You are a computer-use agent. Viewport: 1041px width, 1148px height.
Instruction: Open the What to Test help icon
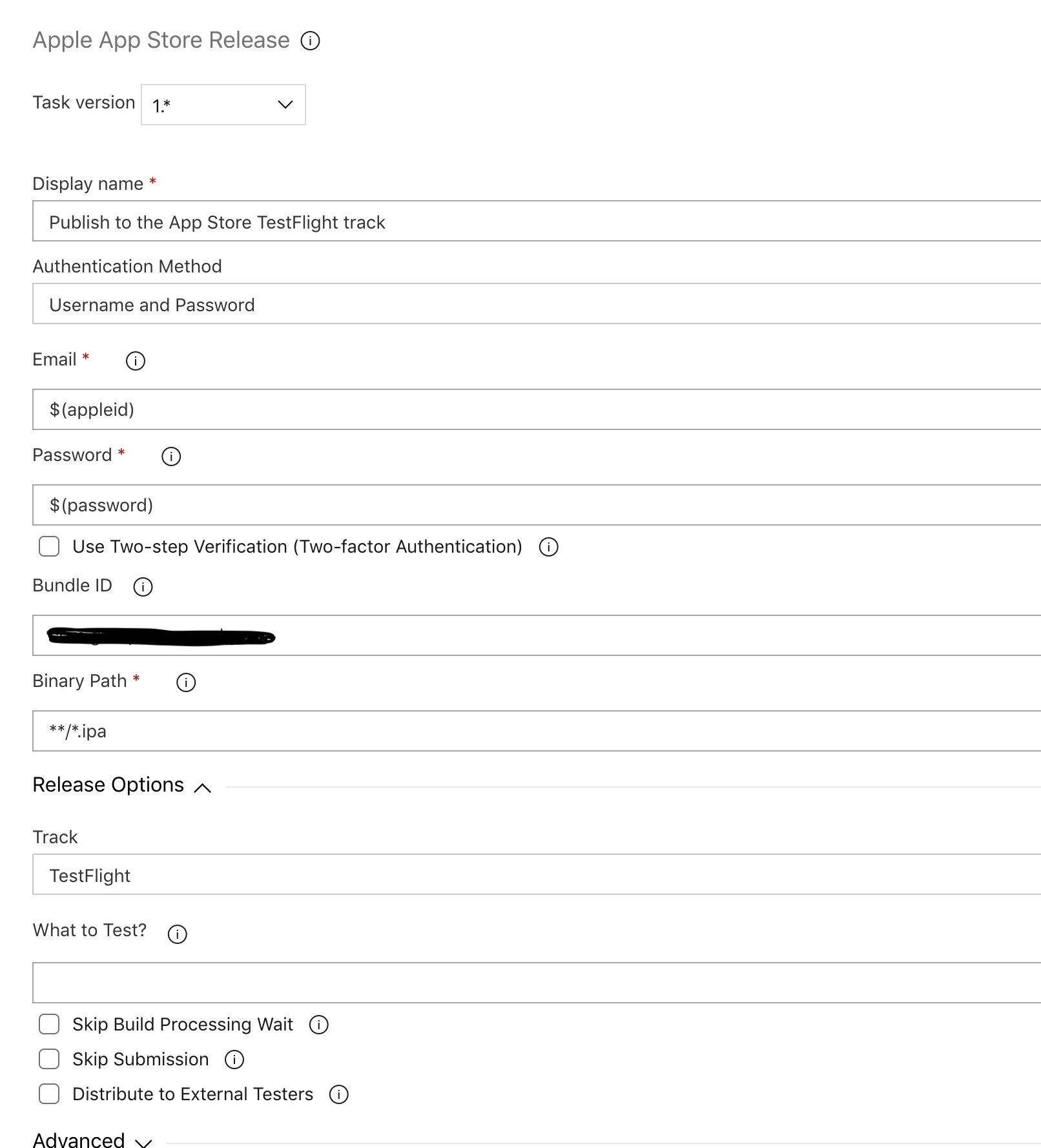(x=179, y=934)
